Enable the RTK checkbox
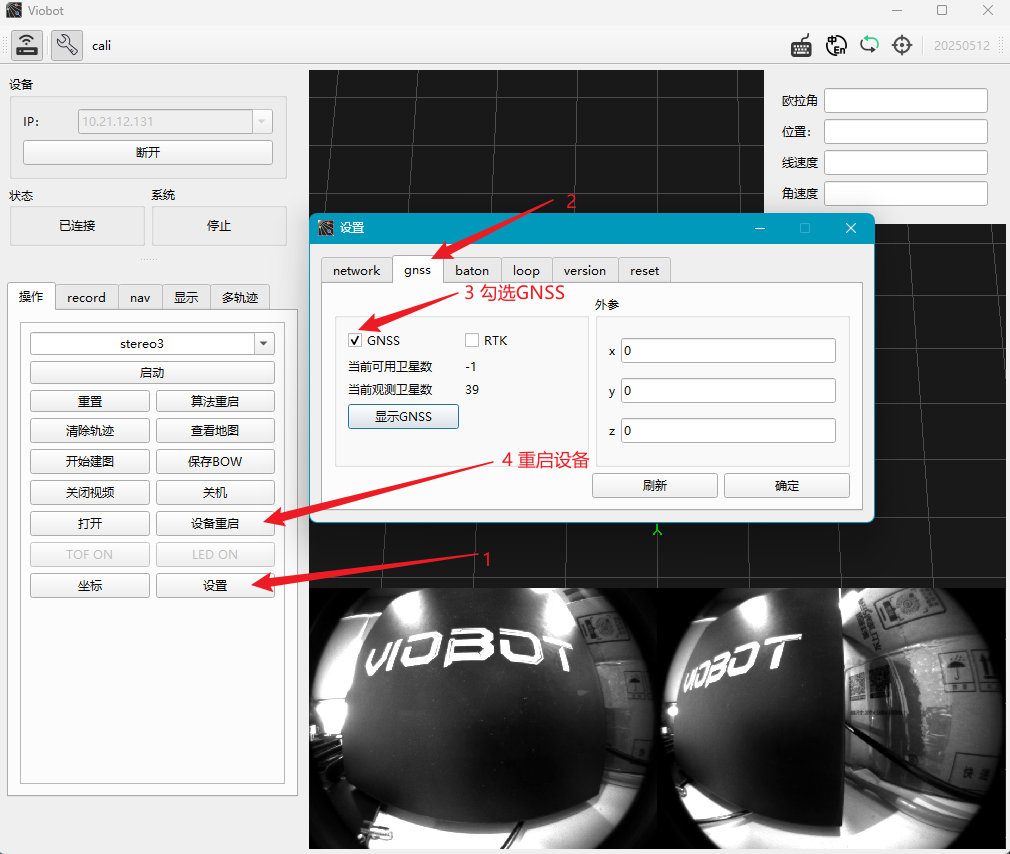Screen dimensions: 1010x854 pyautogui.click(x=472, y=340)
